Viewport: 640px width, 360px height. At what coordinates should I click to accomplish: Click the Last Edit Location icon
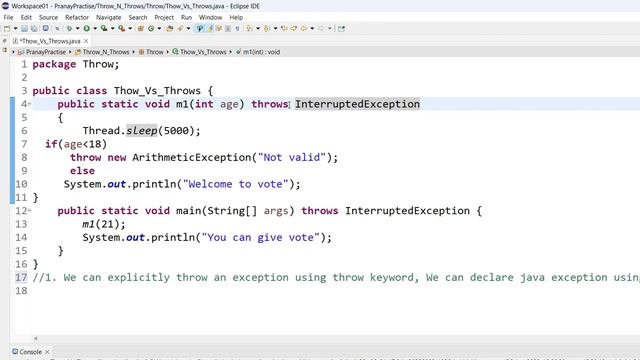click(284, 29)
